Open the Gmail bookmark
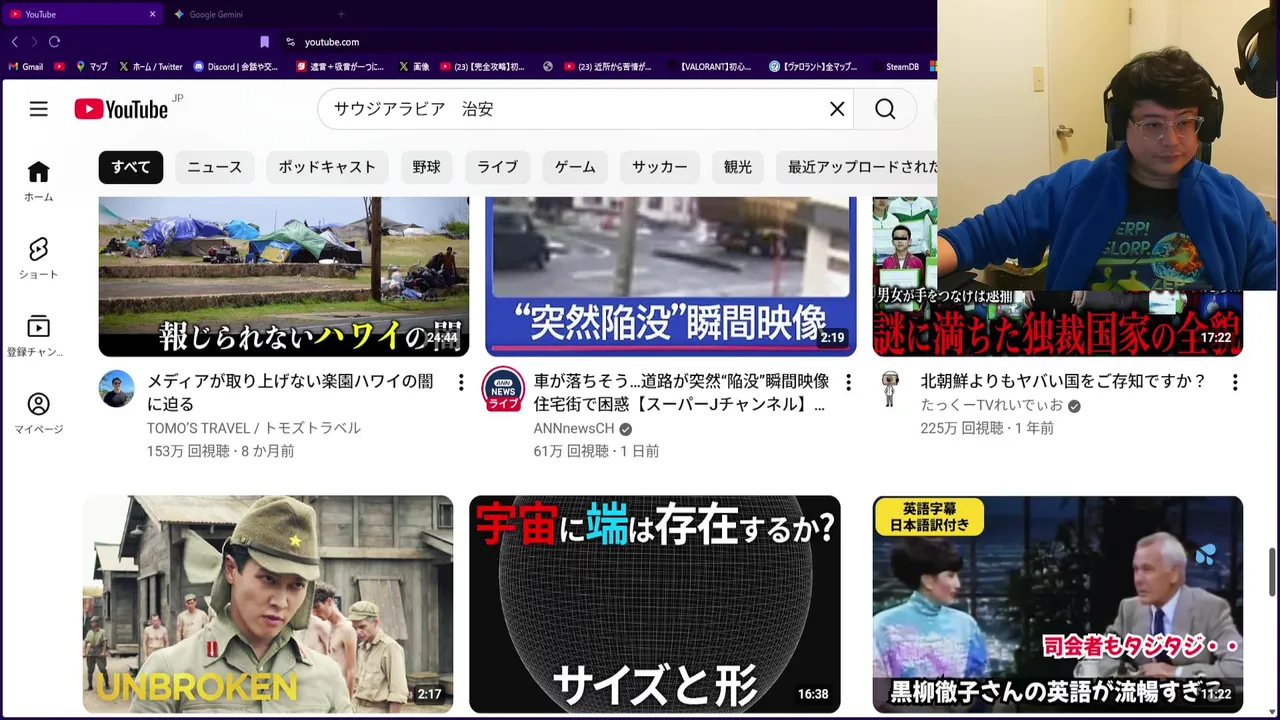Viewport: 1280px width, 720px height. click(26, 67)
